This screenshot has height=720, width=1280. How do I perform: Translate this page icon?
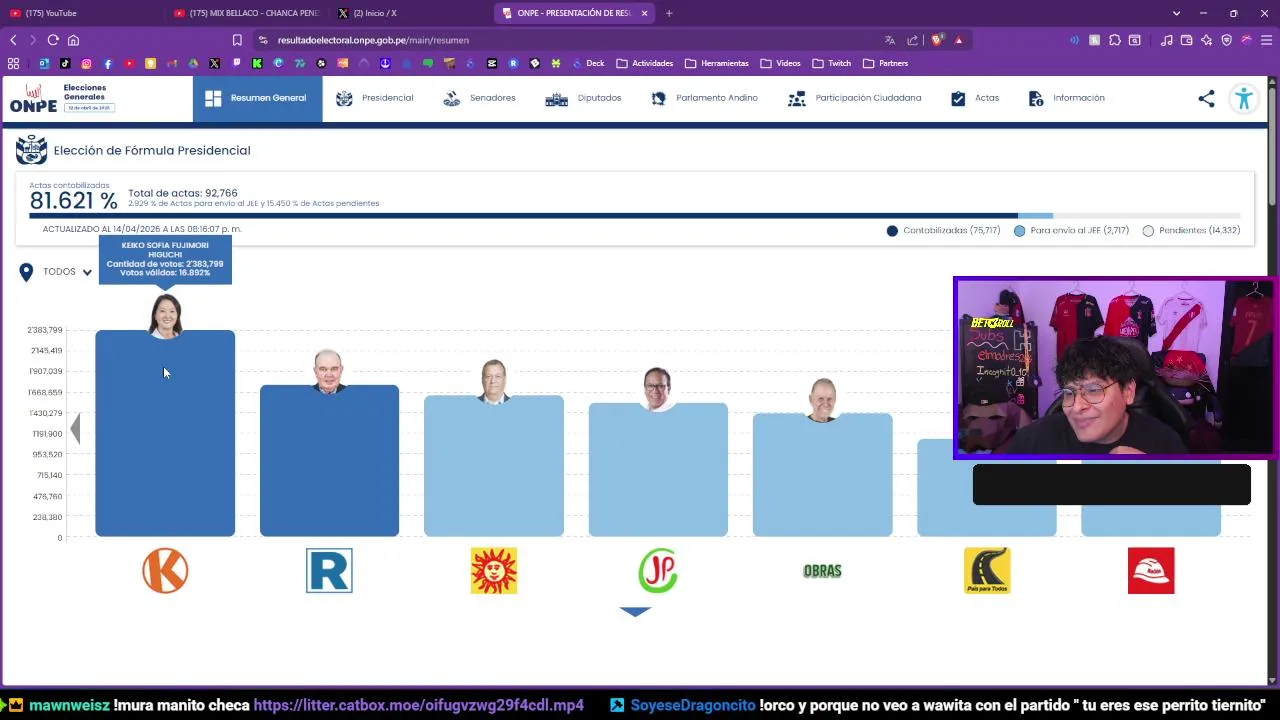click(889, 40)
